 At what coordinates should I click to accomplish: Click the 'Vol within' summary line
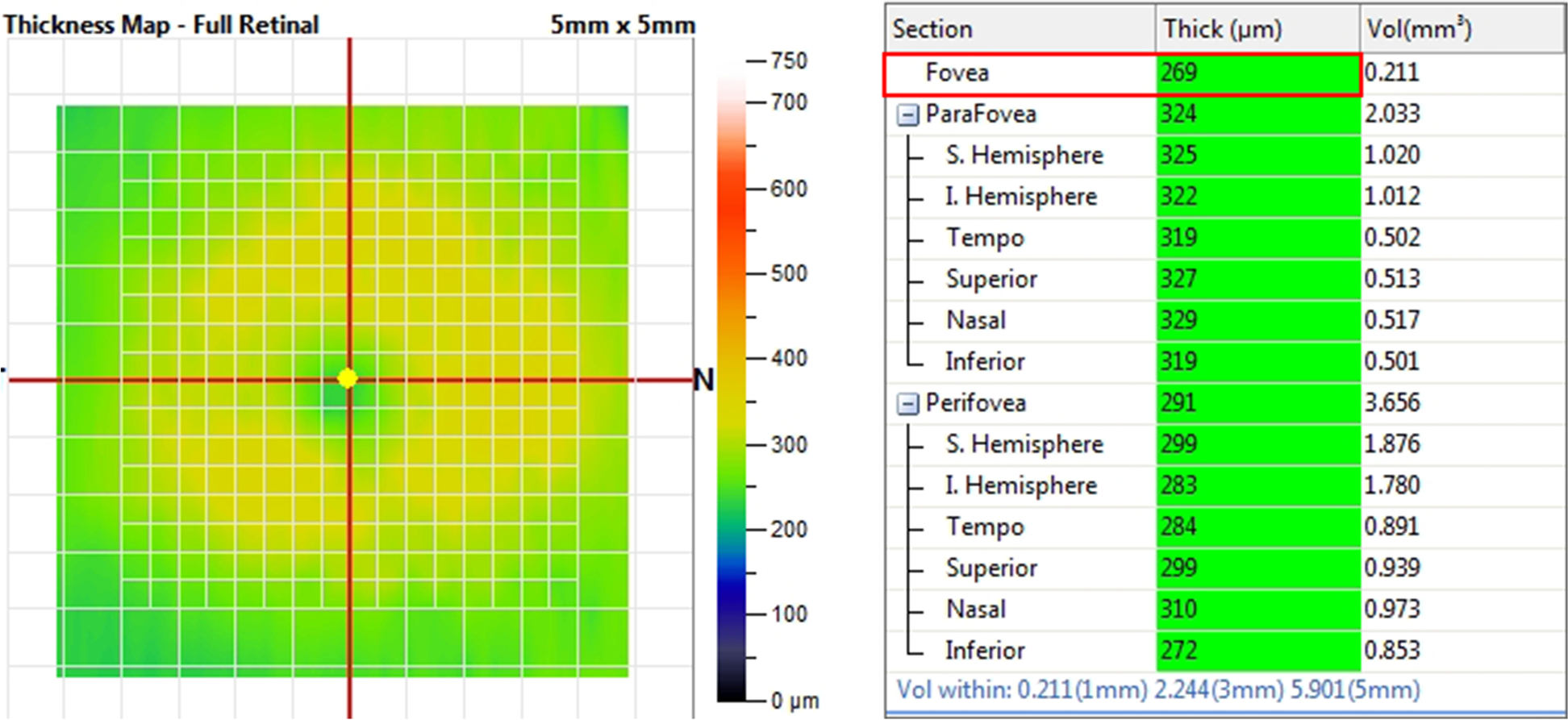pos(1158,690)
